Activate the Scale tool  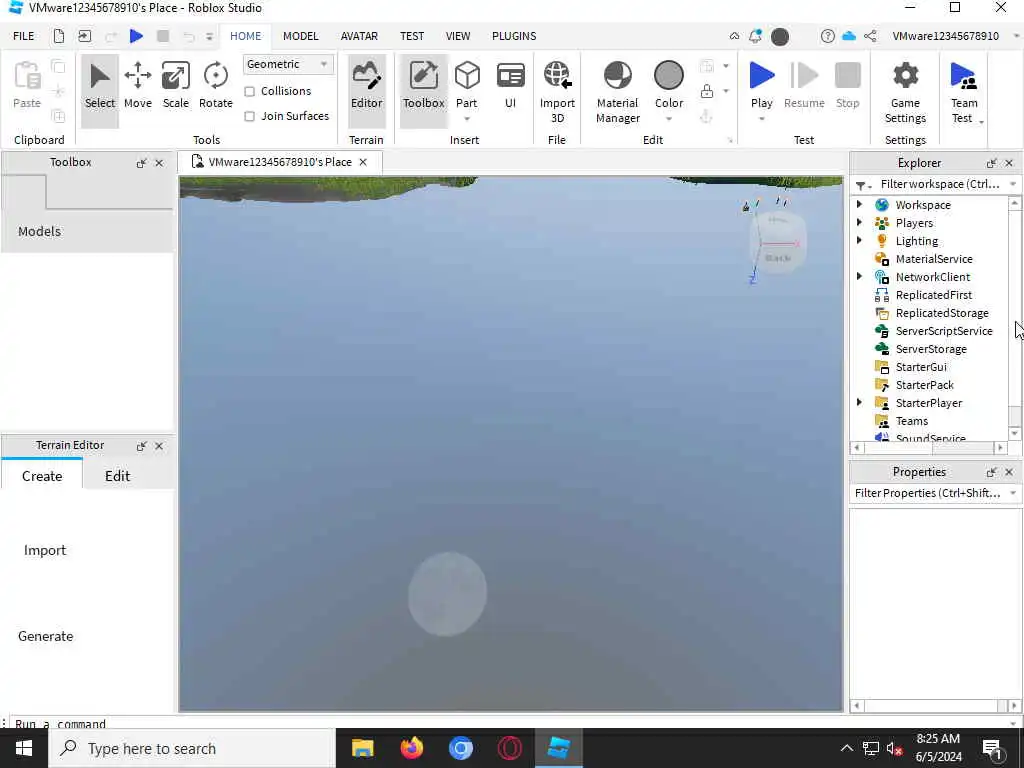click(176, 86)
